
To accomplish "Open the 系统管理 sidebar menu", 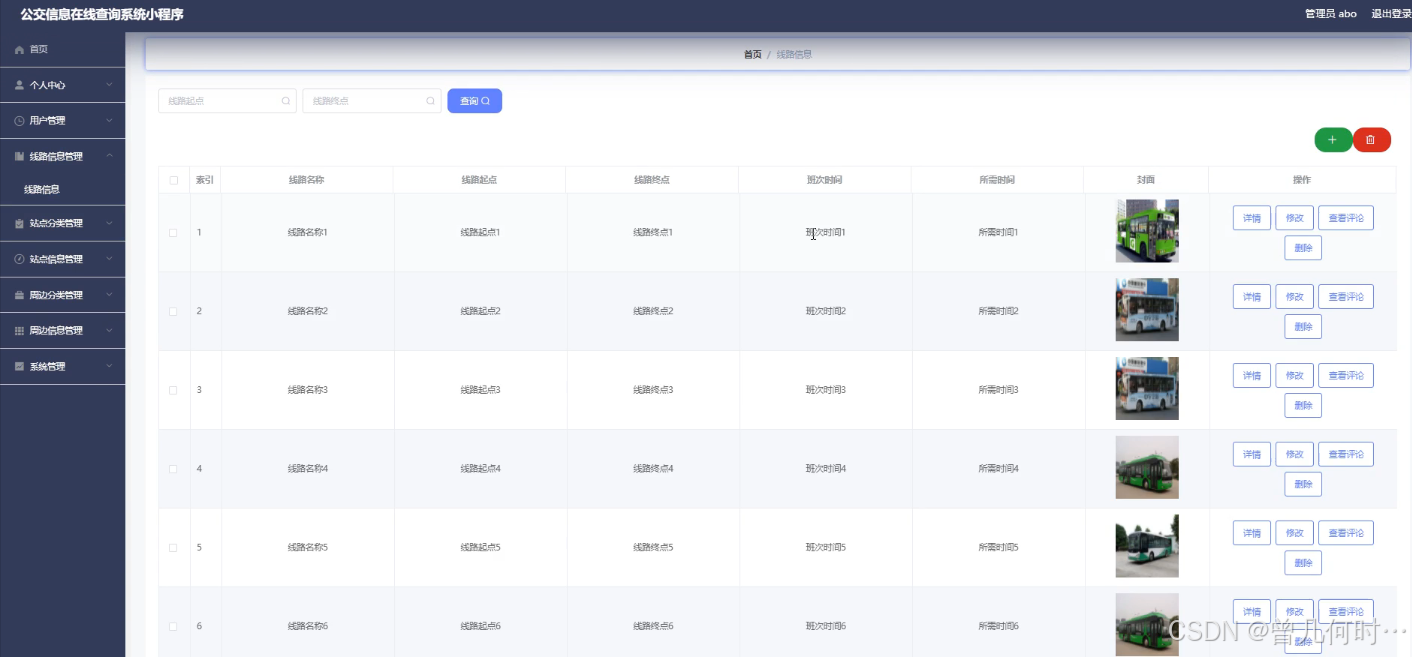I will click(x=62, y=367).
